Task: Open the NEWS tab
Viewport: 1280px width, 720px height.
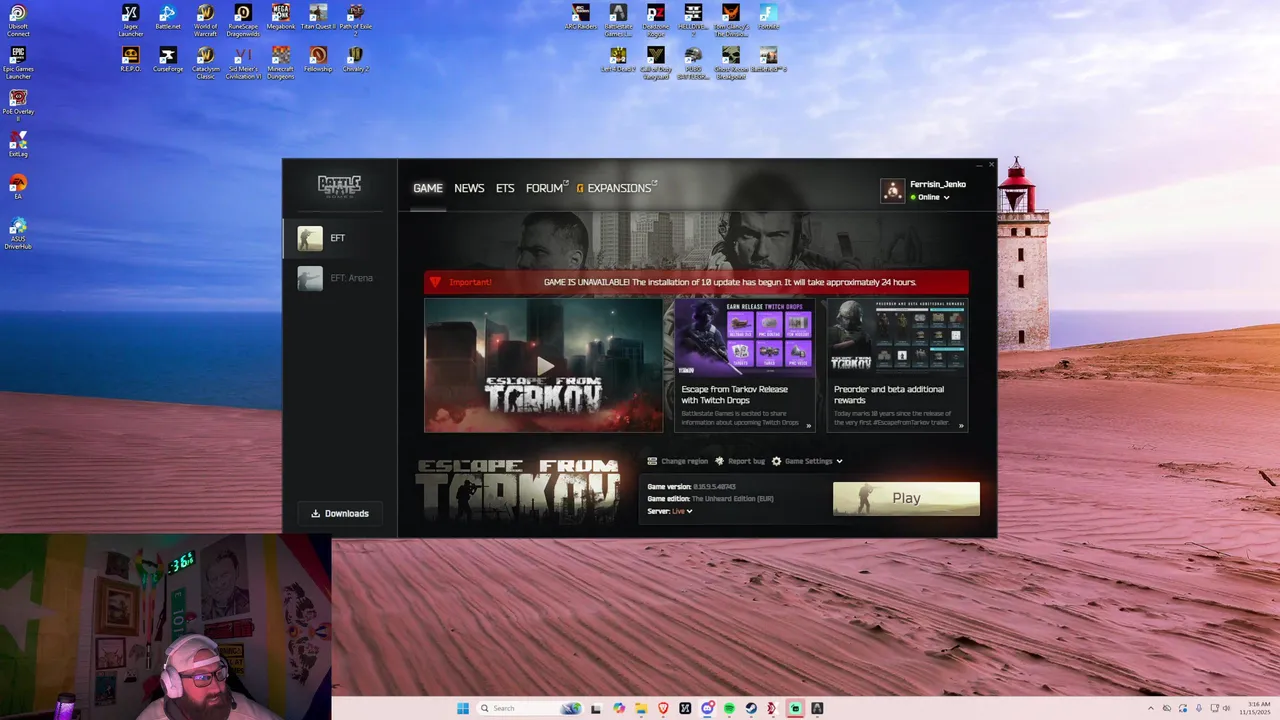Action: point(469,188)
